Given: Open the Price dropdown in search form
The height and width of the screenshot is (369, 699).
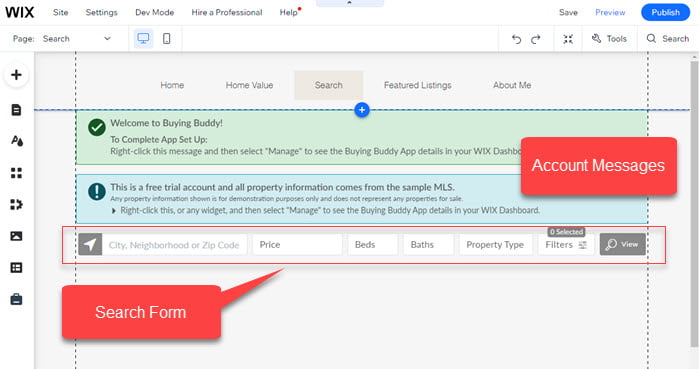Looking at the screenshot, I should pos(297,245).
